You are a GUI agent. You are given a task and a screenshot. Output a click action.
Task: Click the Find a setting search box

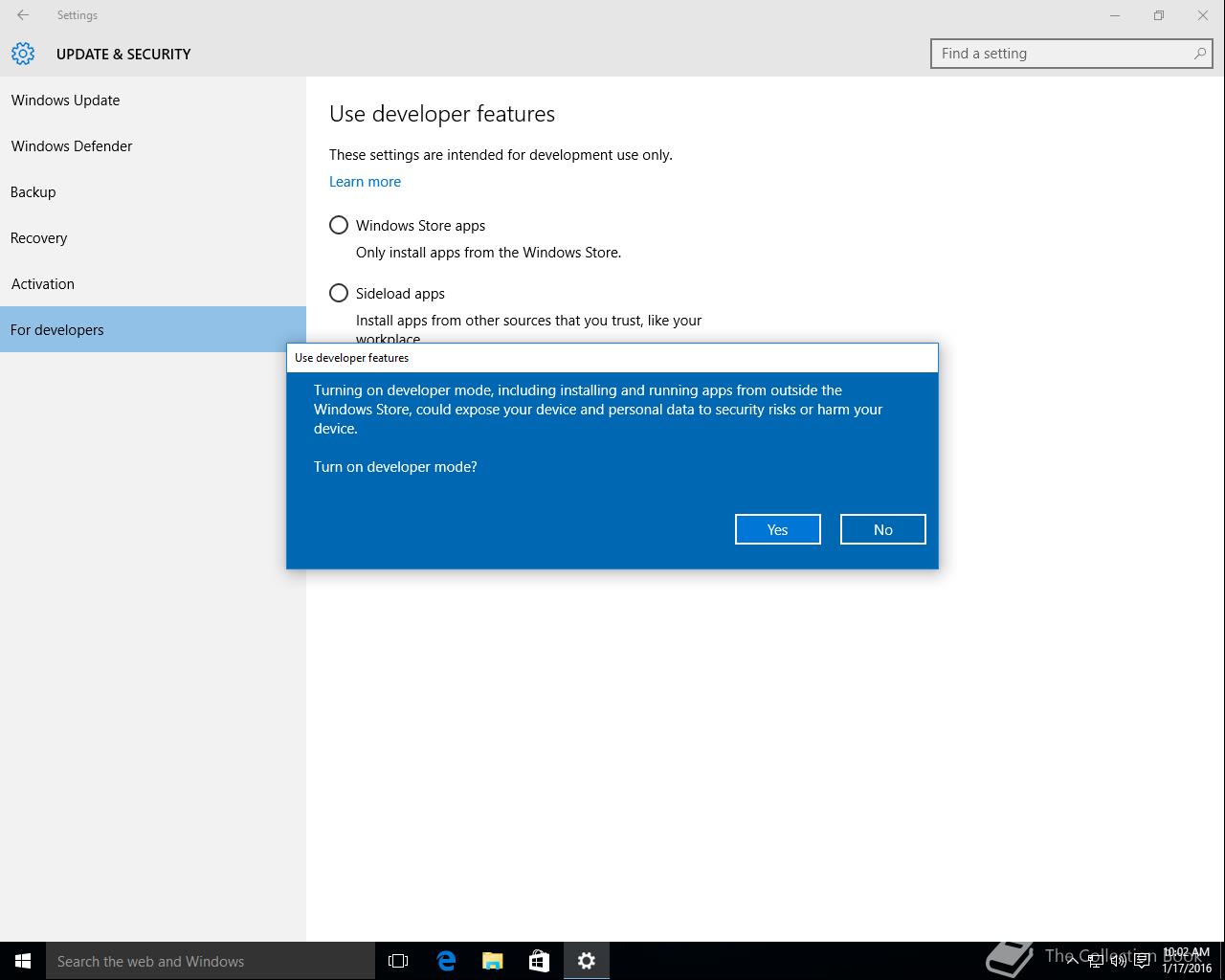pyautogui.click(x=1062, y=54)
